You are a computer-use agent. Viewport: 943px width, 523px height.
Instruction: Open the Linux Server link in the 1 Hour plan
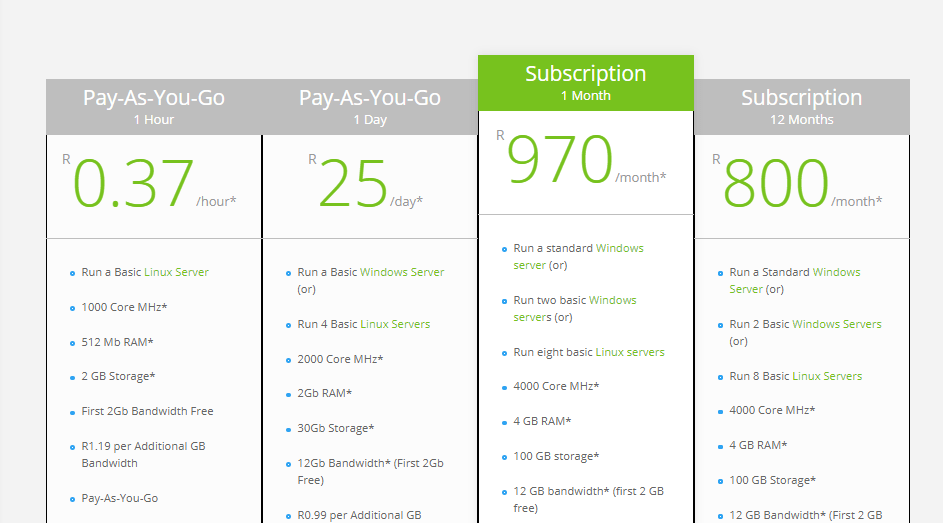coord(176,272)
